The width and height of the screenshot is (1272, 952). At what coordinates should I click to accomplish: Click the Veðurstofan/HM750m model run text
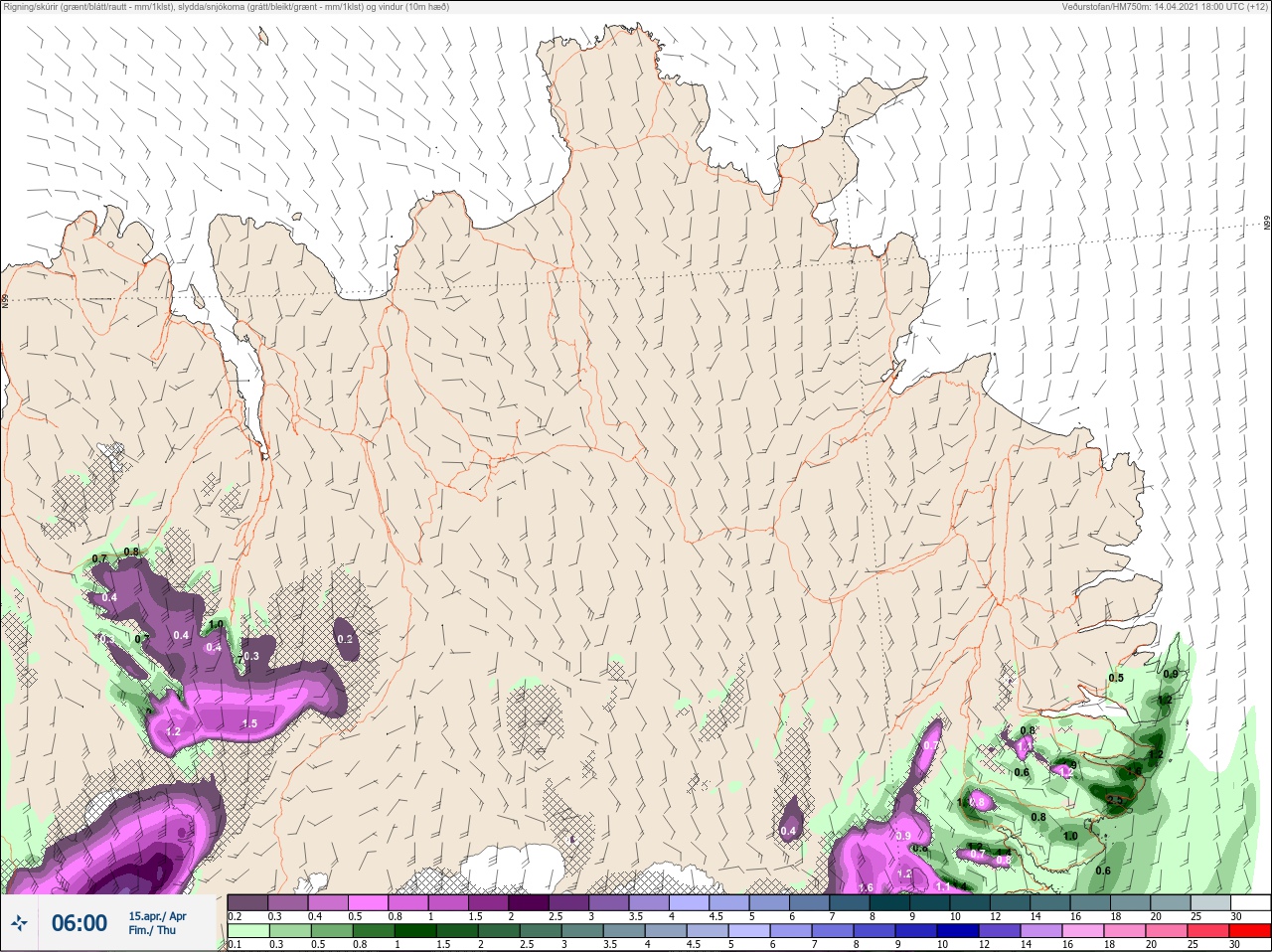coord(1165,7)
